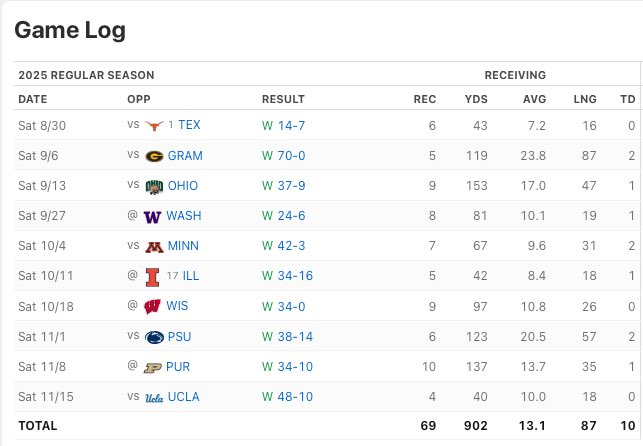Open the TEX opponent team link
This screenshot has height=446, width=643.
coord(189,125)
